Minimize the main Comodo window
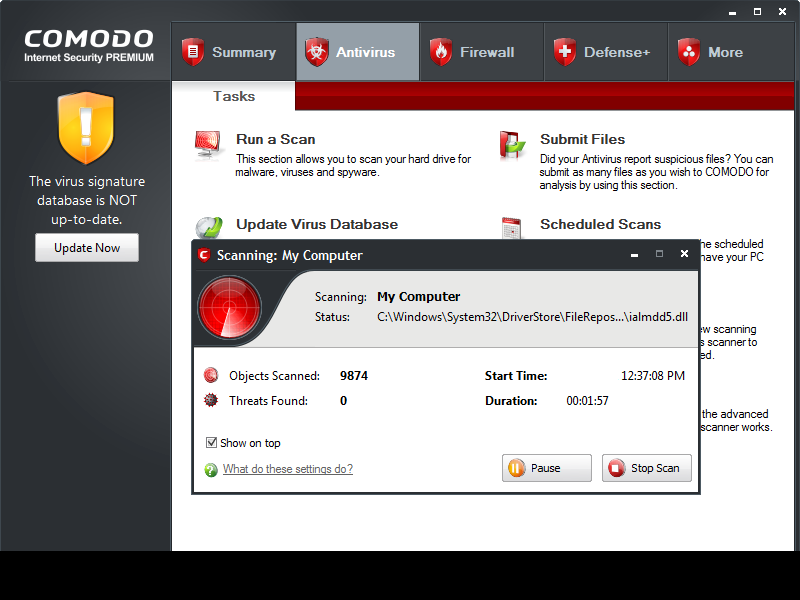 [732, 12]
